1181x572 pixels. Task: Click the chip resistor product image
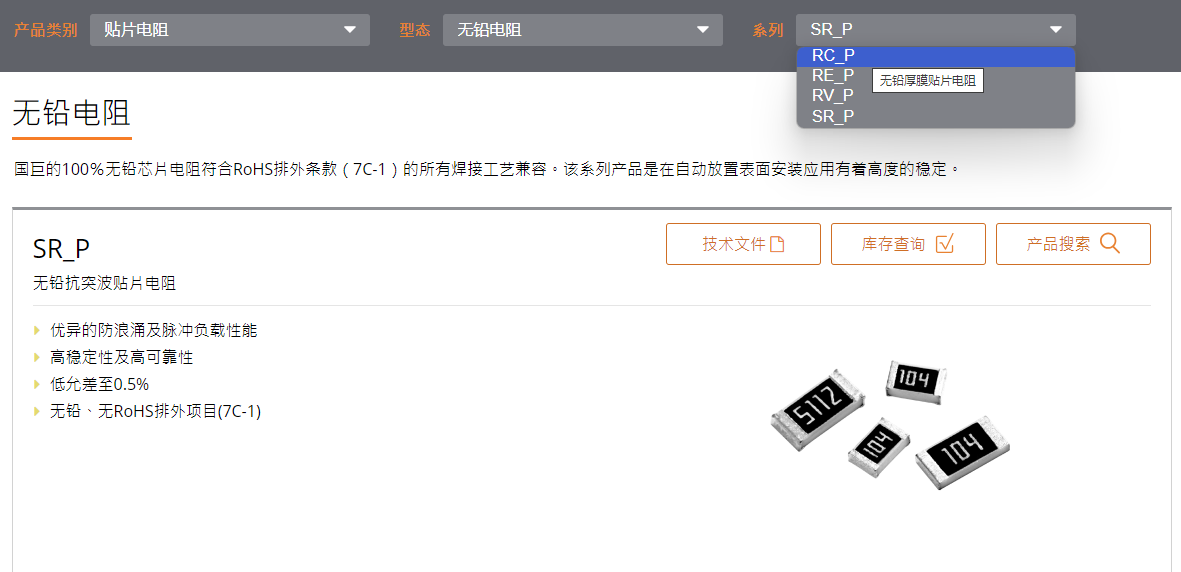coord(890,424)
